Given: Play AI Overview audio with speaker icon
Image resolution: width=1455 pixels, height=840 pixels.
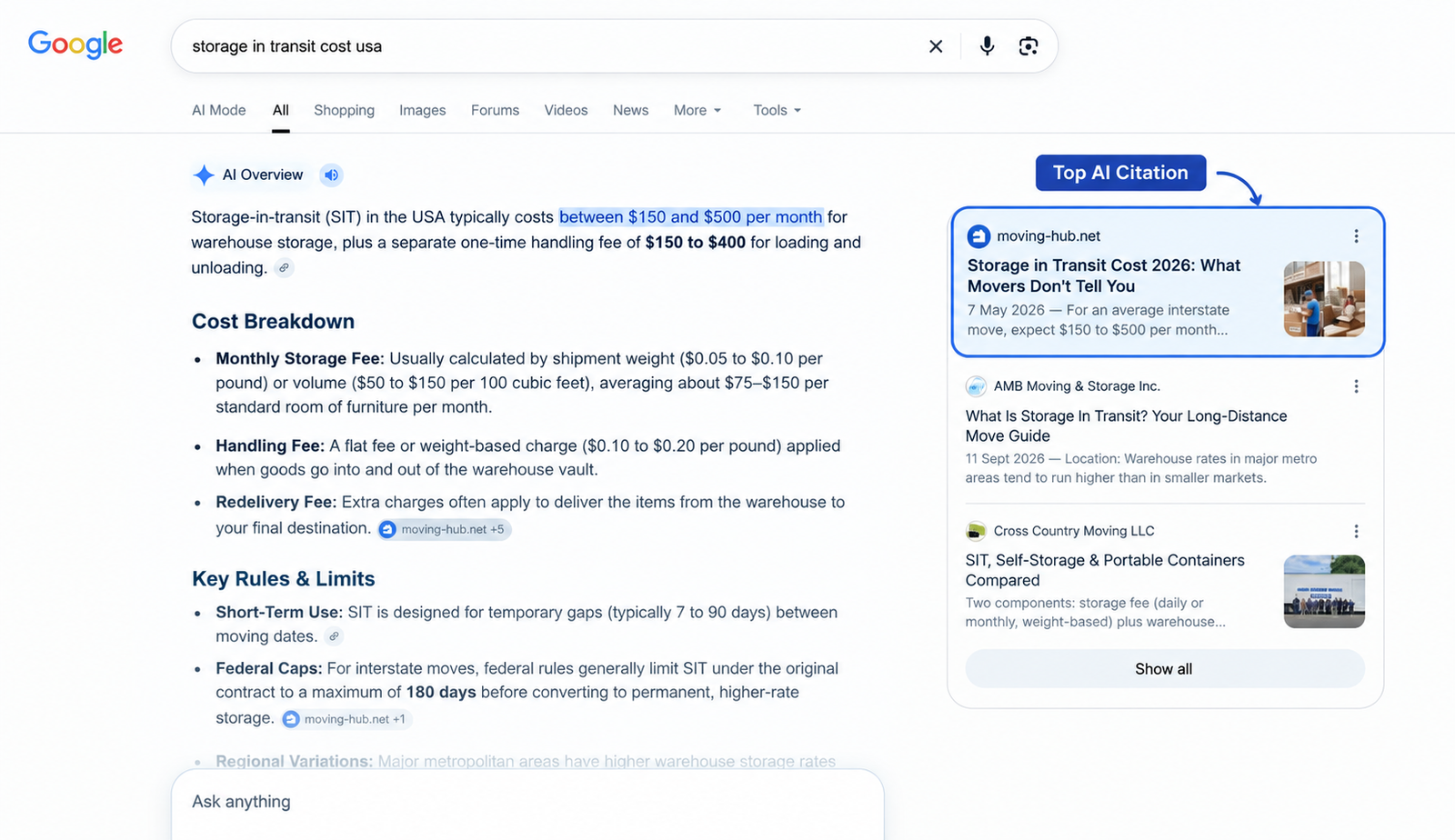Looking at the screenshot, I should pyautogui.click(x=332, y=175).
